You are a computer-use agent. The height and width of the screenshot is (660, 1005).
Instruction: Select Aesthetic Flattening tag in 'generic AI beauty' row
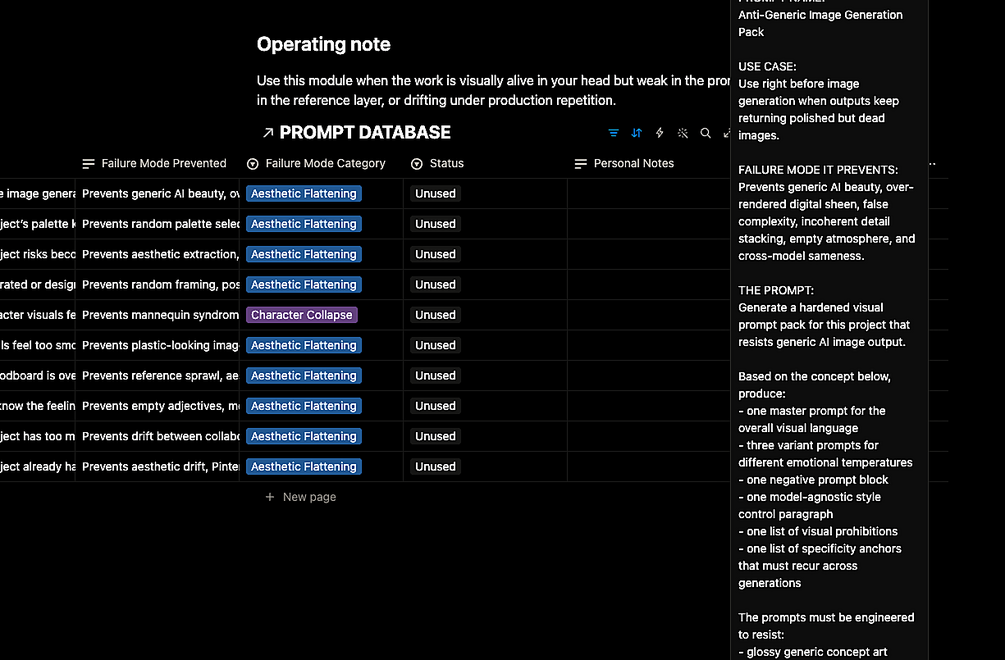[x=304, y=194]
